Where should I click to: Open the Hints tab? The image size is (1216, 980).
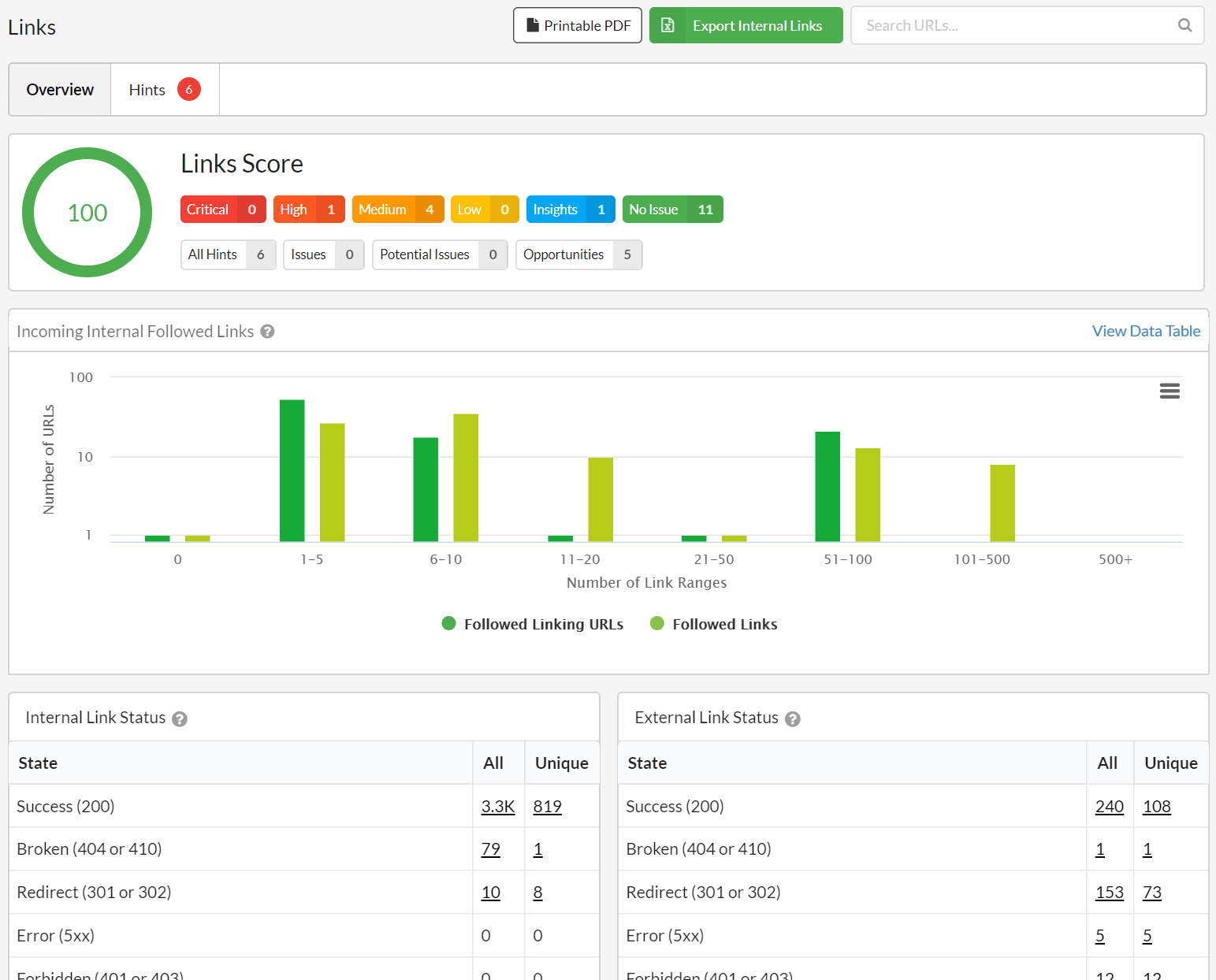click(x=147, y=90)
